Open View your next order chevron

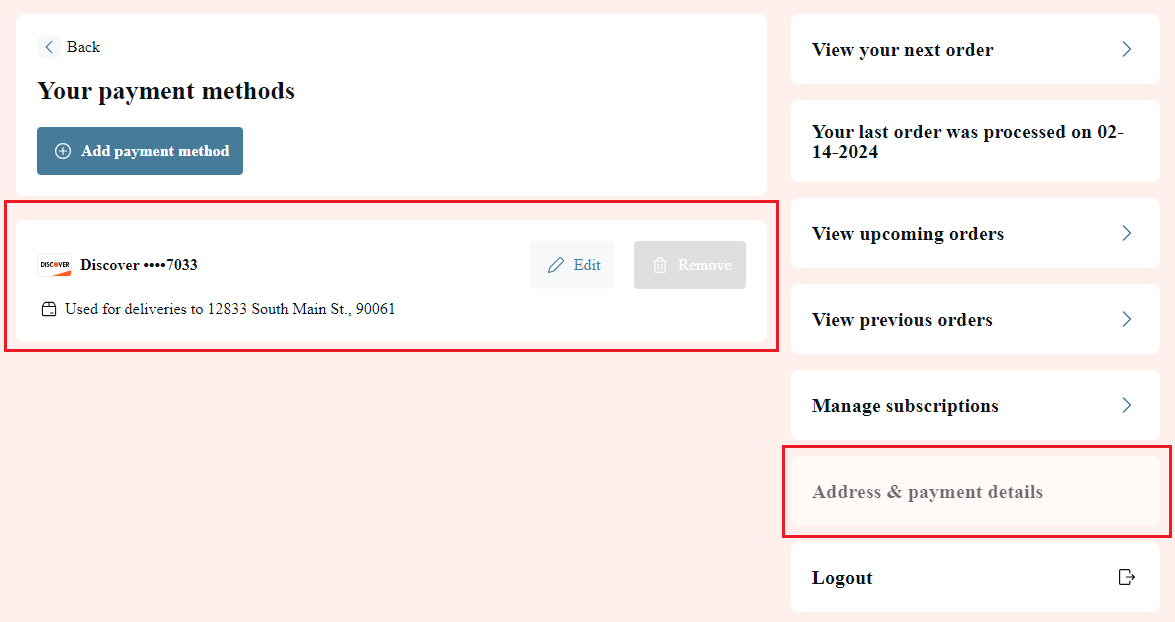pos(1126,49)
